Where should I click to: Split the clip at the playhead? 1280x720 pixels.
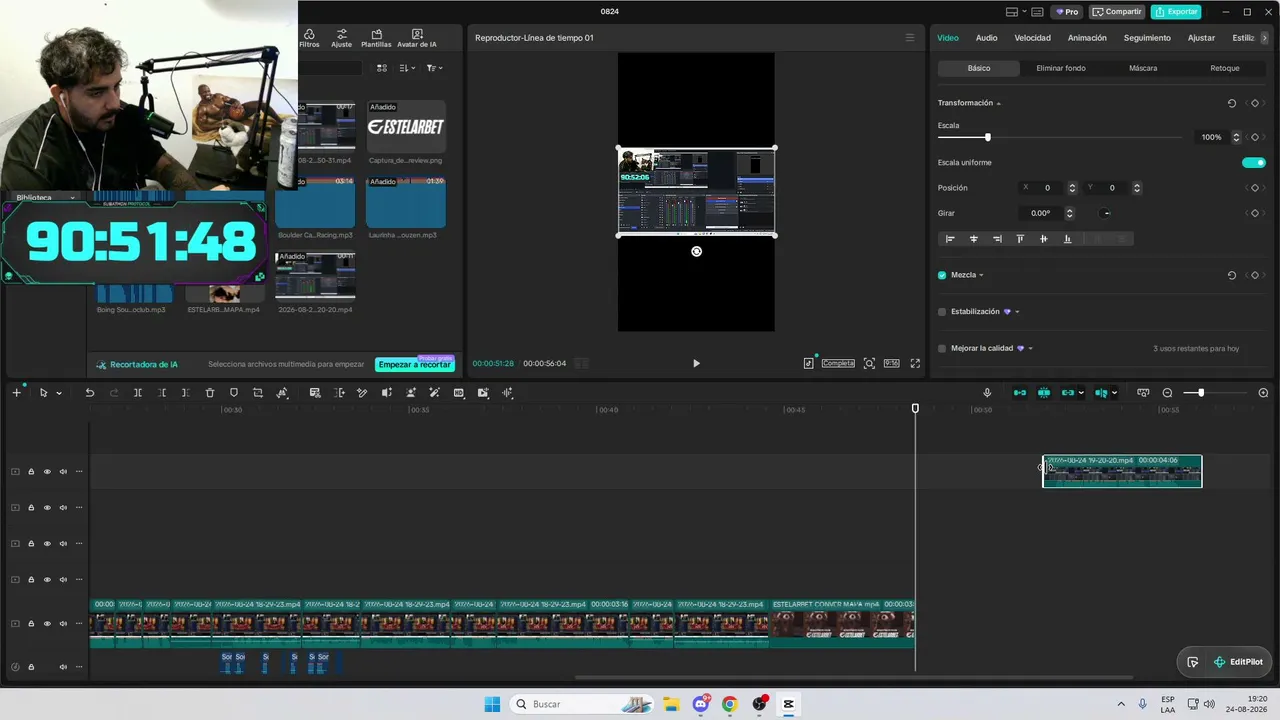(137, 393)
